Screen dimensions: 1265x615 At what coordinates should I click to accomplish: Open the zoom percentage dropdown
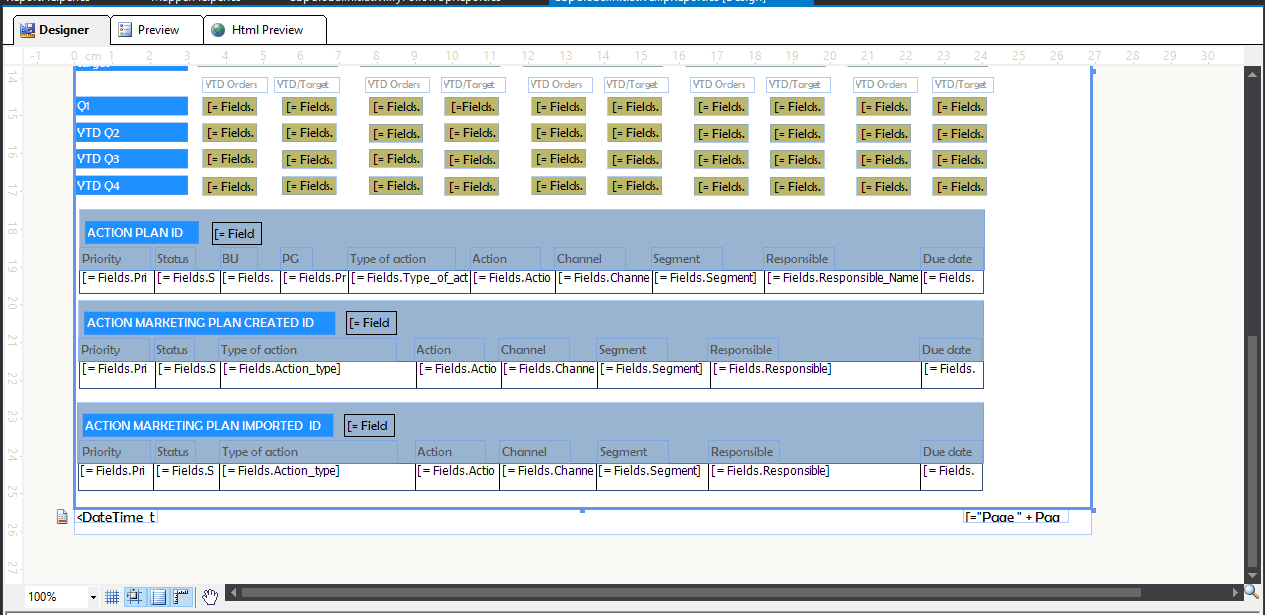tap(94, 596)
